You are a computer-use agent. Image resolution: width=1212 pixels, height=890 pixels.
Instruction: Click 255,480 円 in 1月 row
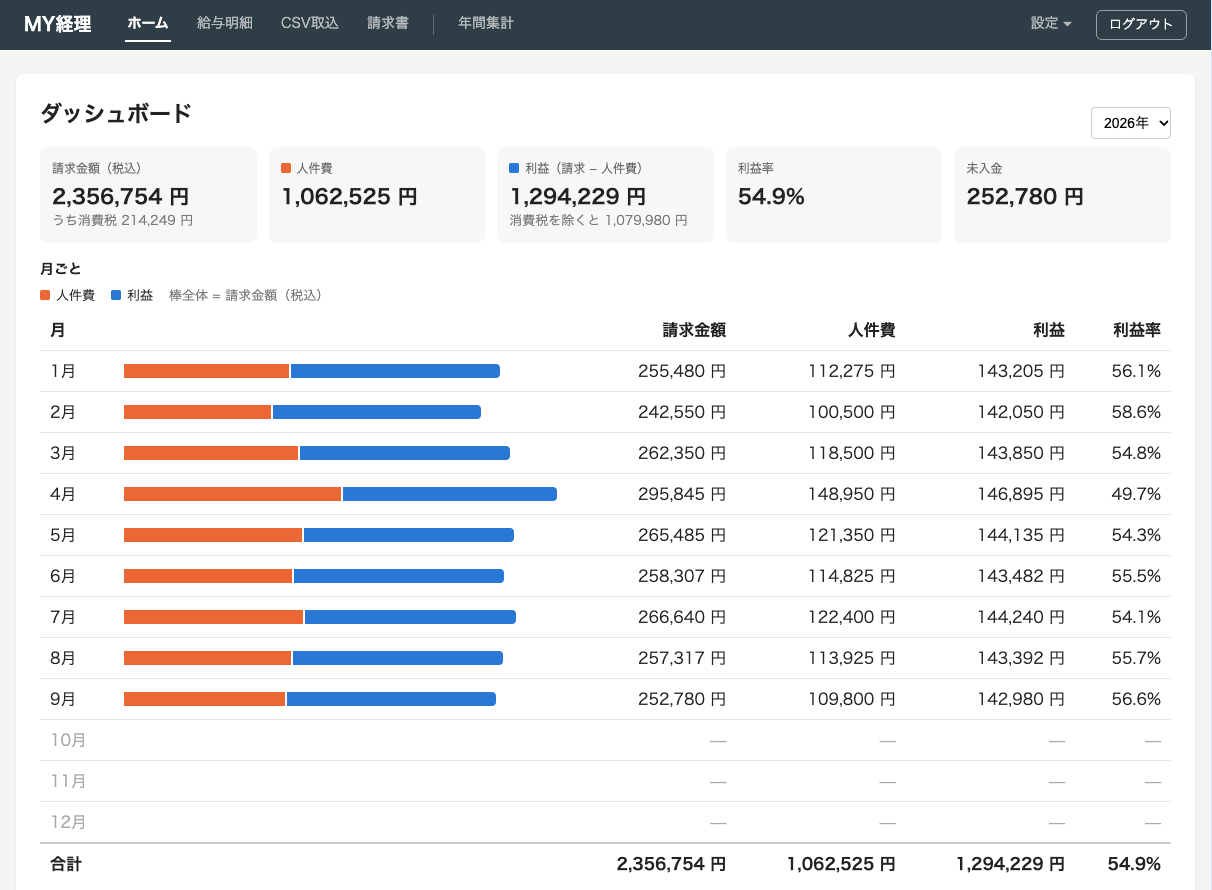click(682, 371)
